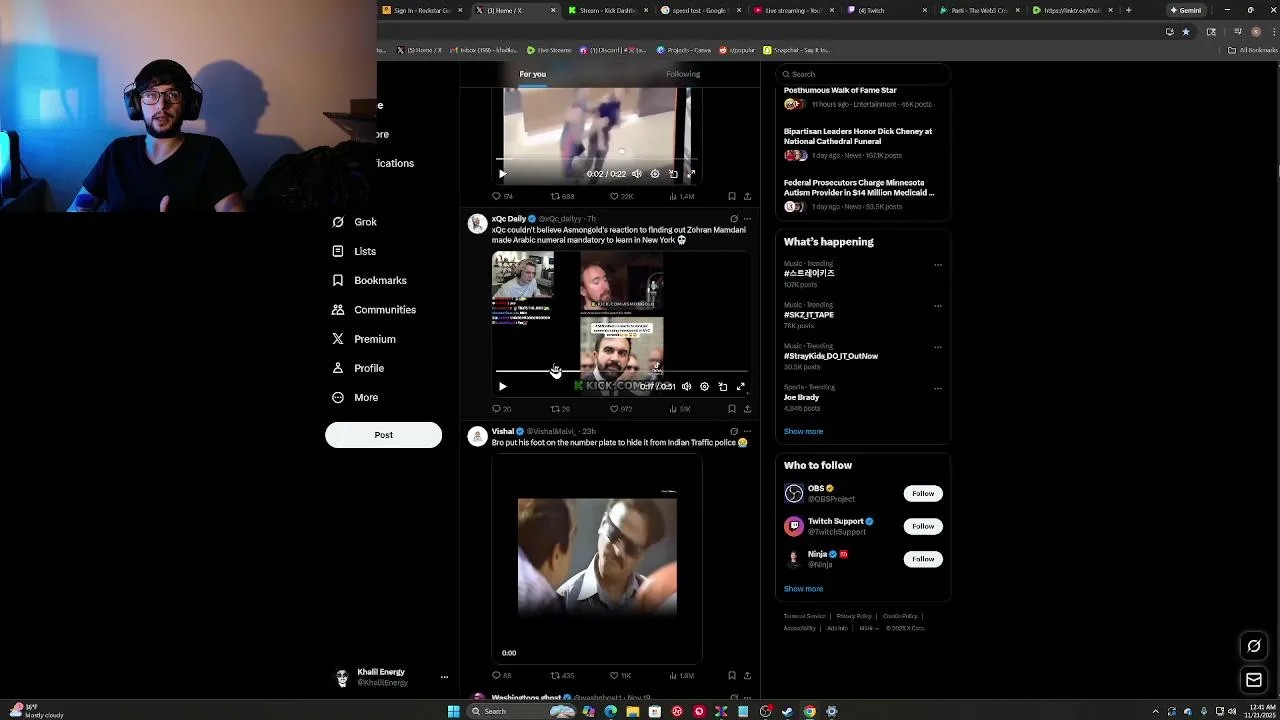Reply to the xQc Daily post
This screenshot has width=1280, height=720.
tap(501, 409)
